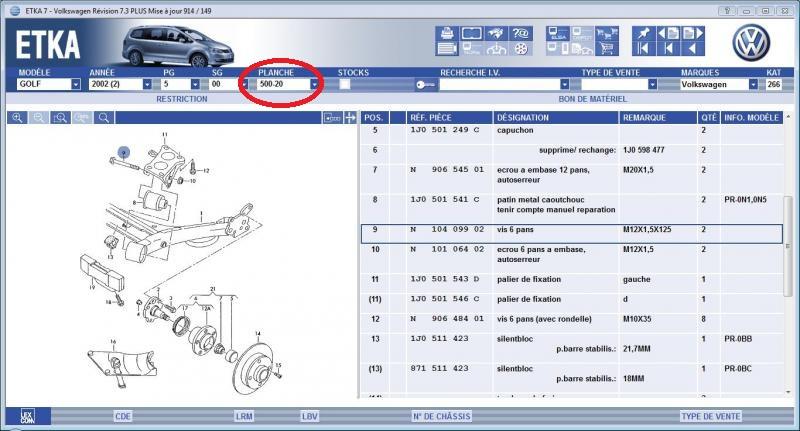This screenshot has width=800, height=431.
Task: Click the CDE button in bottom bar
Action: (123, 416)
